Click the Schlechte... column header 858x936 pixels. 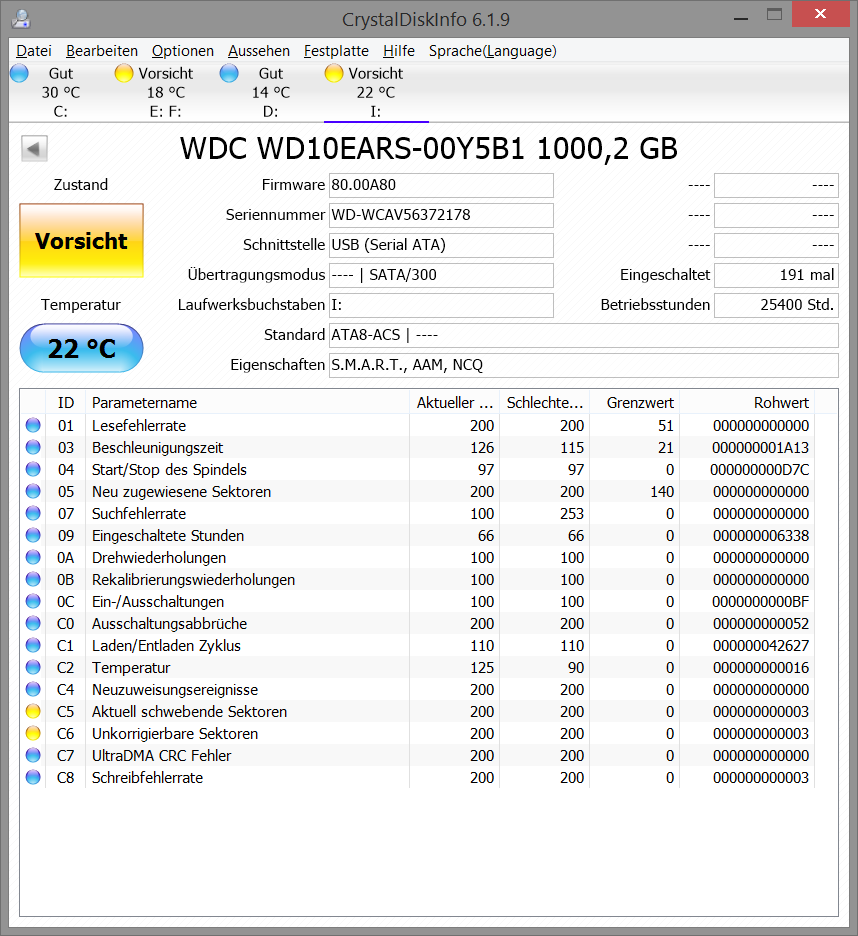pos(545,403)
